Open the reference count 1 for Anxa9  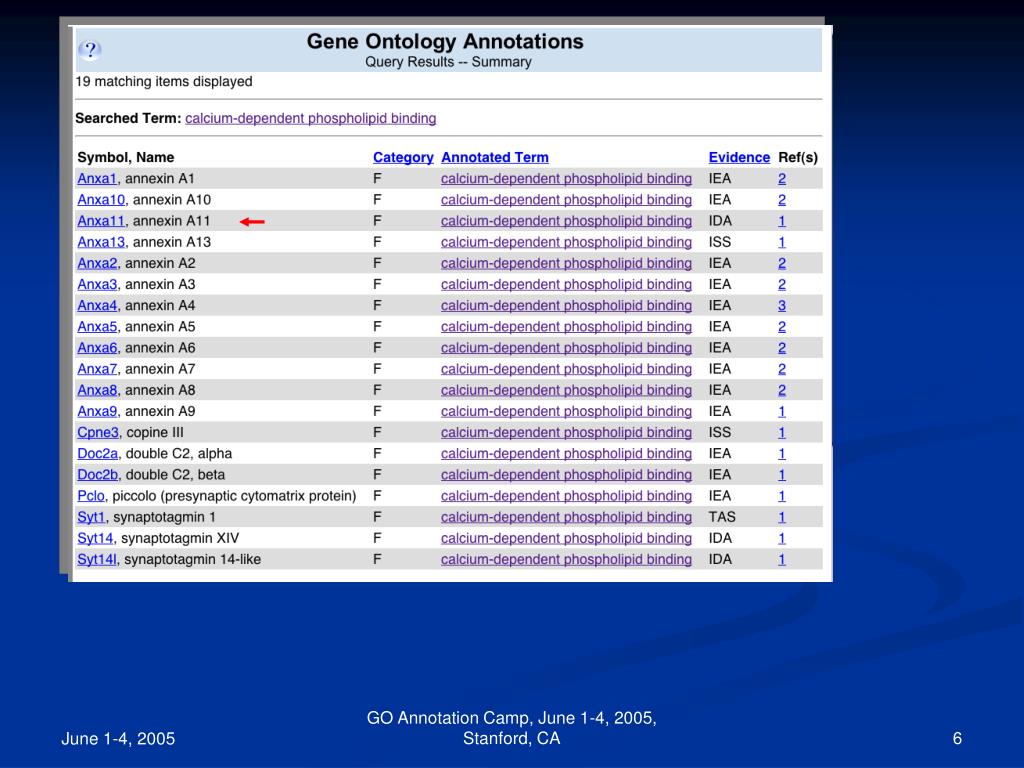coord(782,411)
